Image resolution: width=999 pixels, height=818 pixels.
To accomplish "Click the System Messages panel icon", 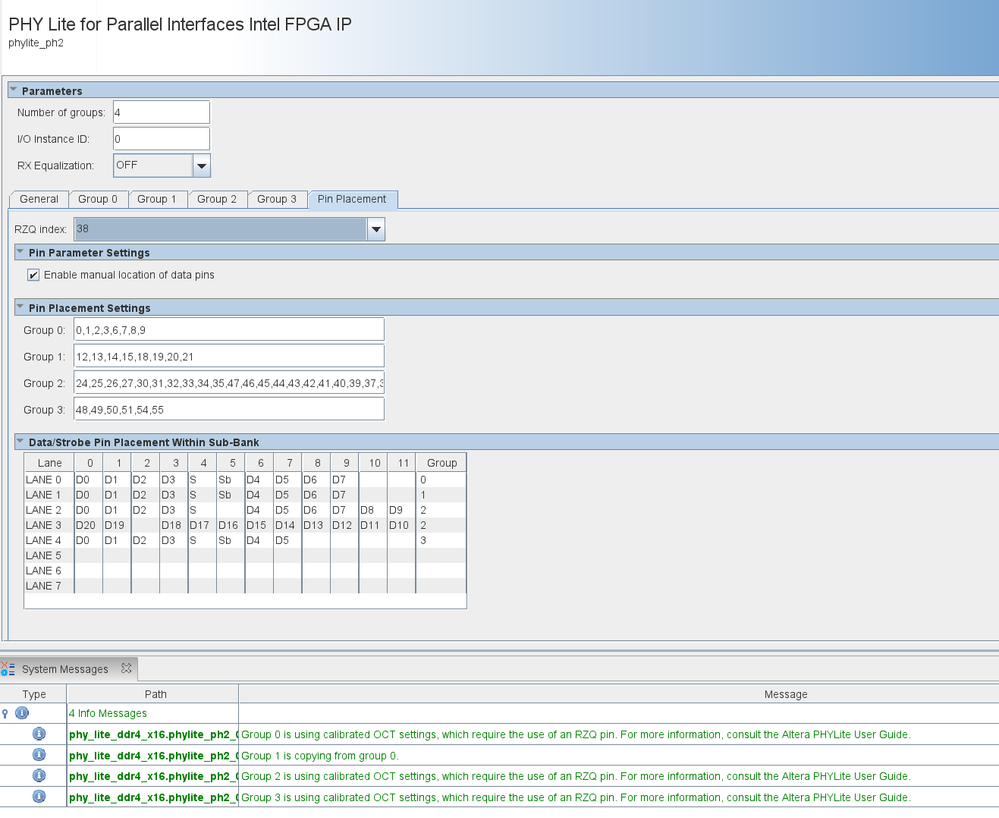I will [8, 668].
